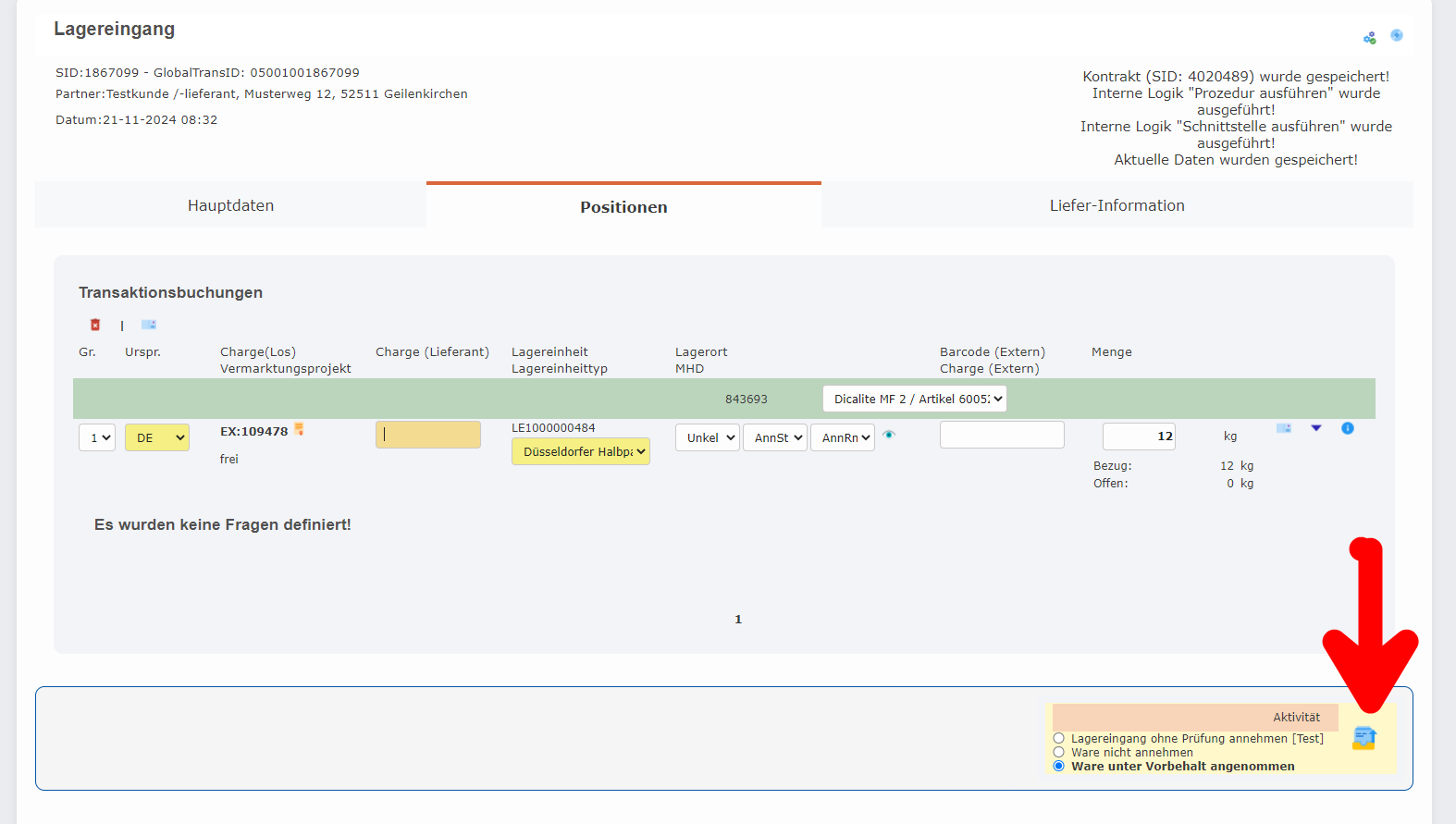Open the Unkel Lagerort dropdown
This screenshot has height=824, width=1456.
click(x=708, y=437)
